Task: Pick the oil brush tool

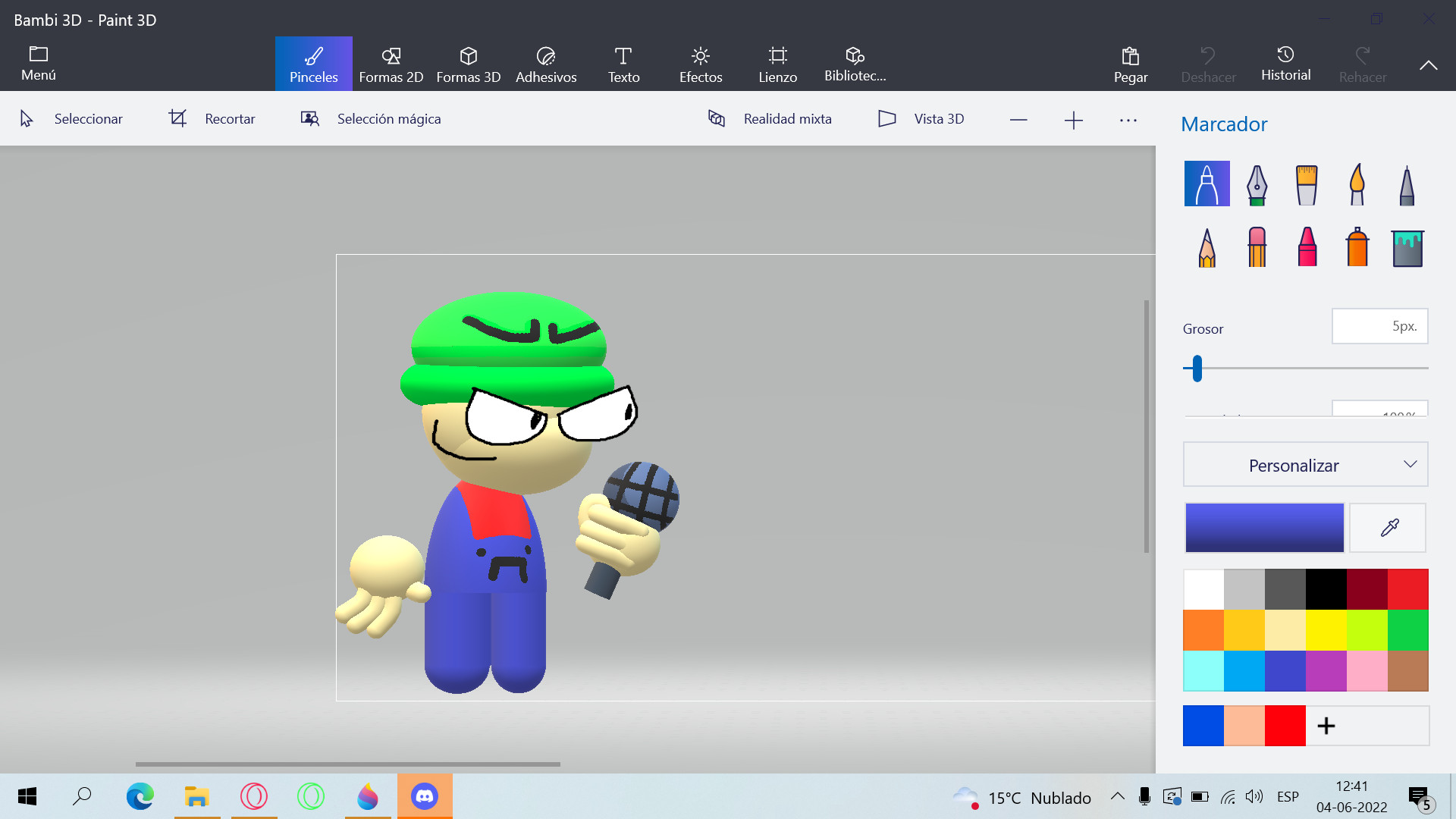Action: click(1307, 183)
